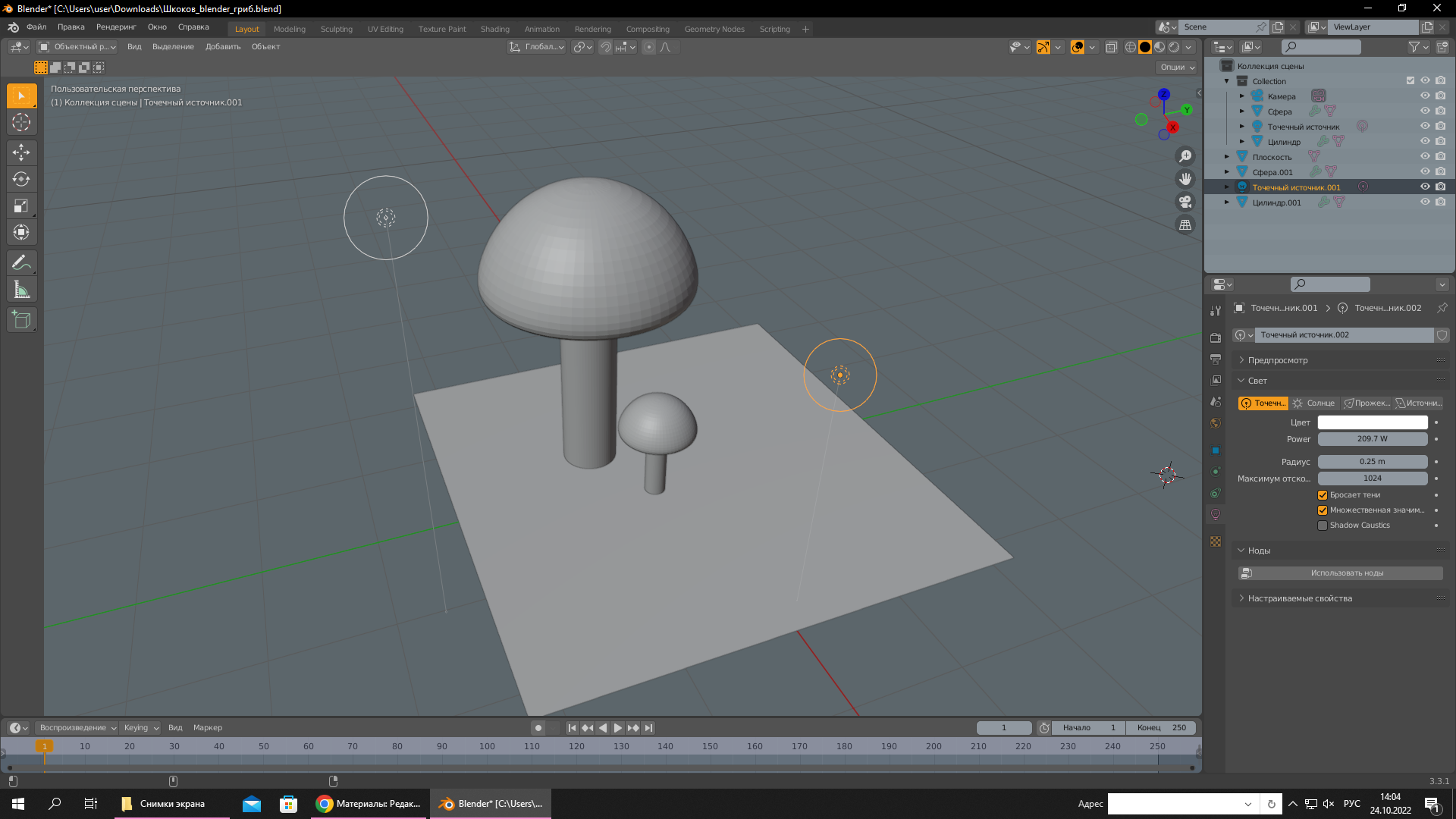Expand Плоскость in outliner tree

point(1226,157)
